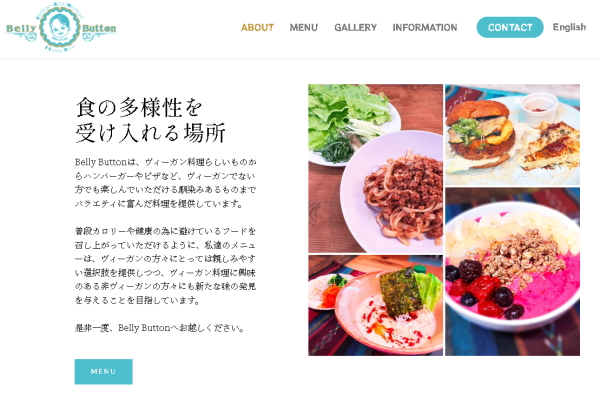Screen dimensions: 600x400
Task: Click the 'Button' text in the logo
Action: coord(99,28)
